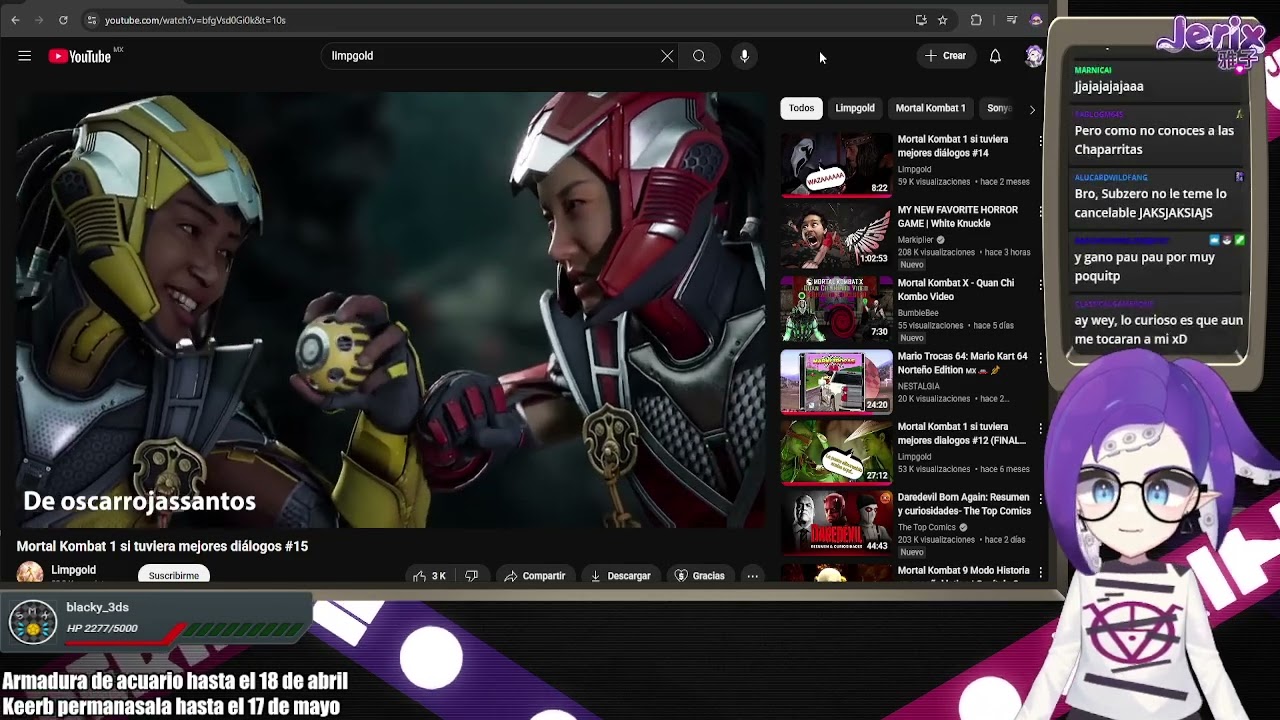Select the Todos filter chip
The width and height of the screenshot is (1280, 720).
[801, 108]
